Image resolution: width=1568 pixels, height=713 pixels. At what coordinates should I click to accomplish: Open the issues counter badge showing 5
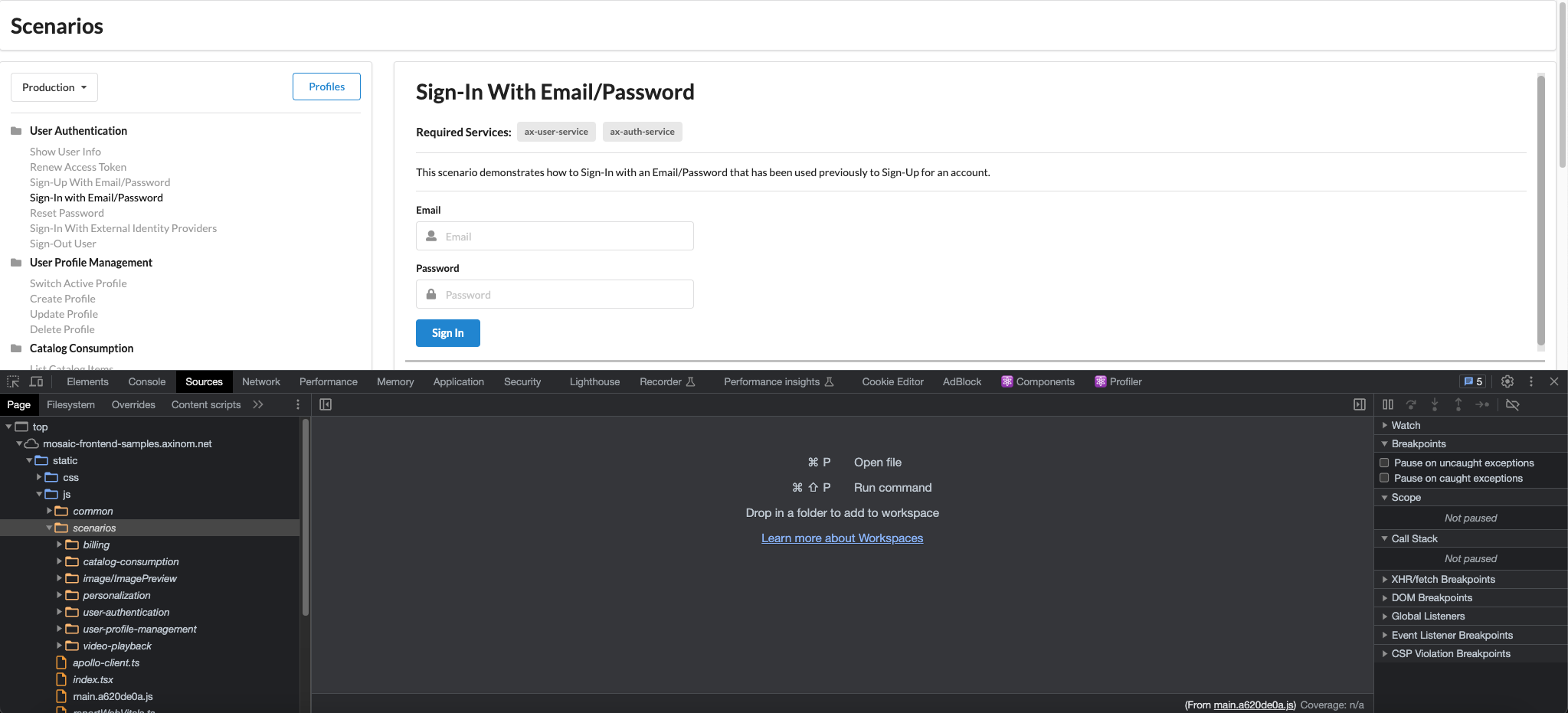1473,381
